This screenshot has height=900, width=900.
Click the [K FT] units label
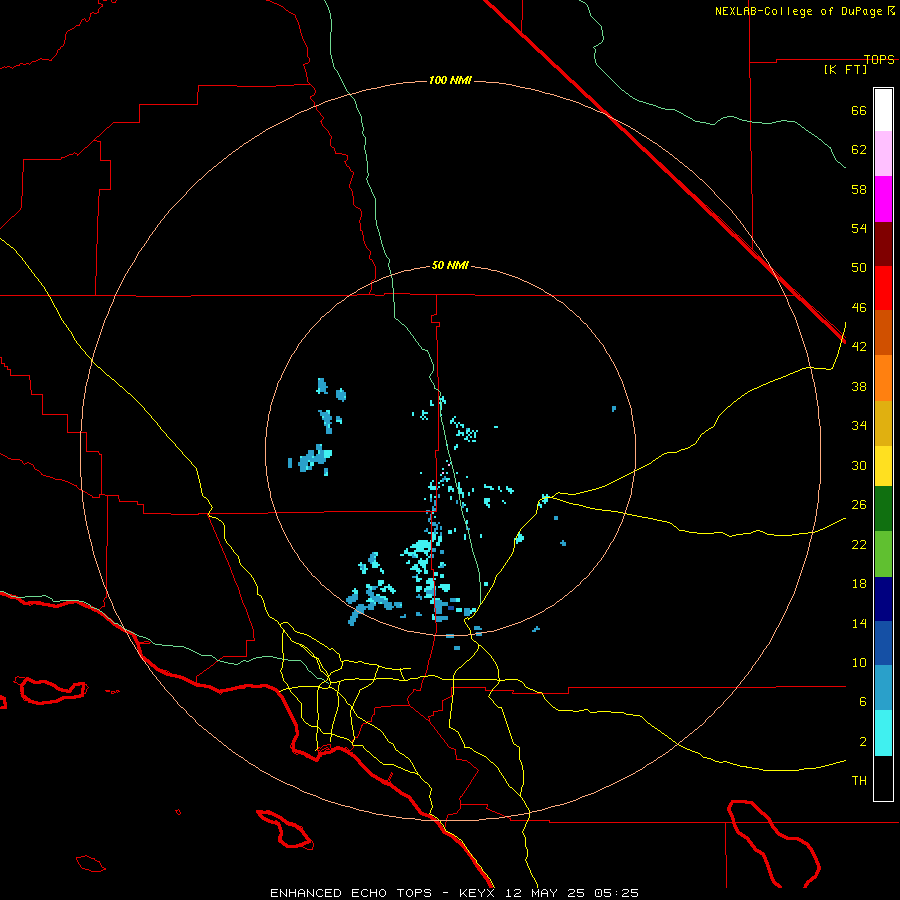pos(845,70)
